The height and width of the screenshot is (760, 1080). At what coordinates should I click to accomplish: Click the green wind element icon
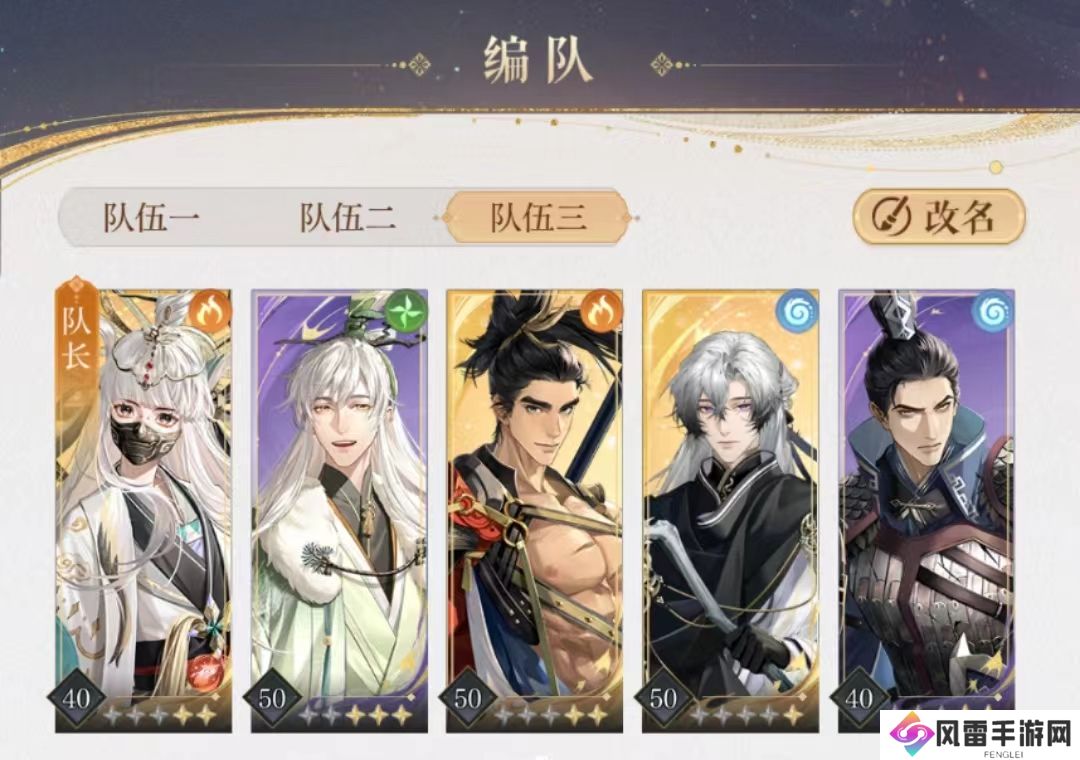[x=406, y=310]
